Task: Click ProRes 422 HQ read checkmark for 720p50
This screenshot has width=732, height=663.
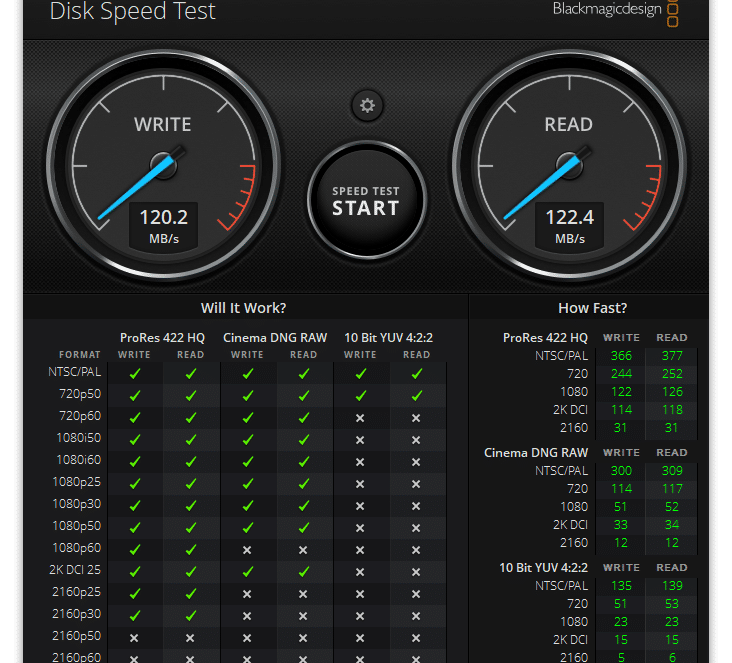Action: pyautogui.click(x=191, y=395)
